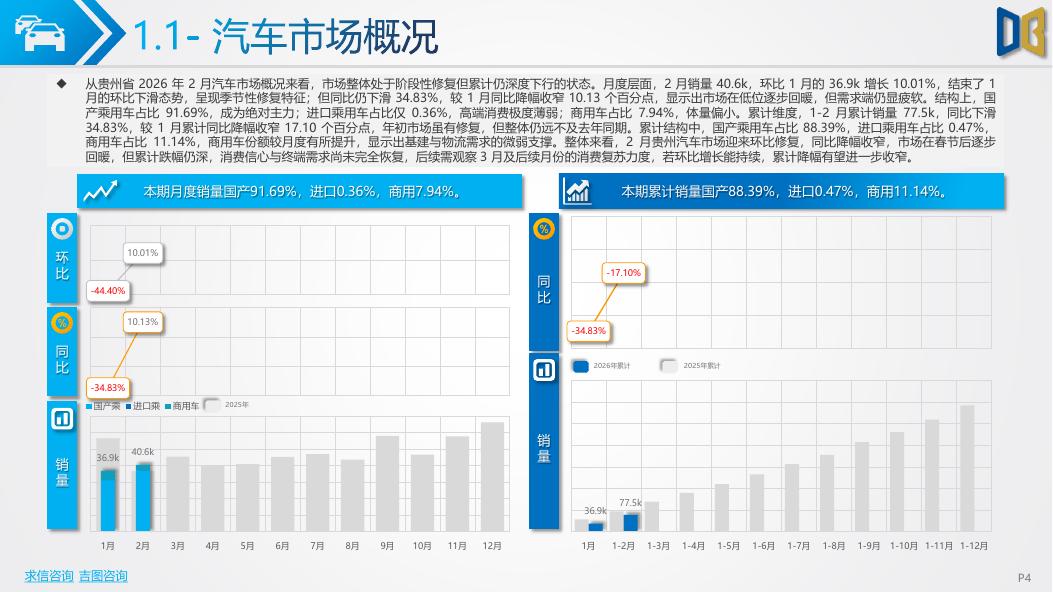Click the -17.10% cumulative data label
This screenshot has height=592, width=1053.
(x=623, y=273)
